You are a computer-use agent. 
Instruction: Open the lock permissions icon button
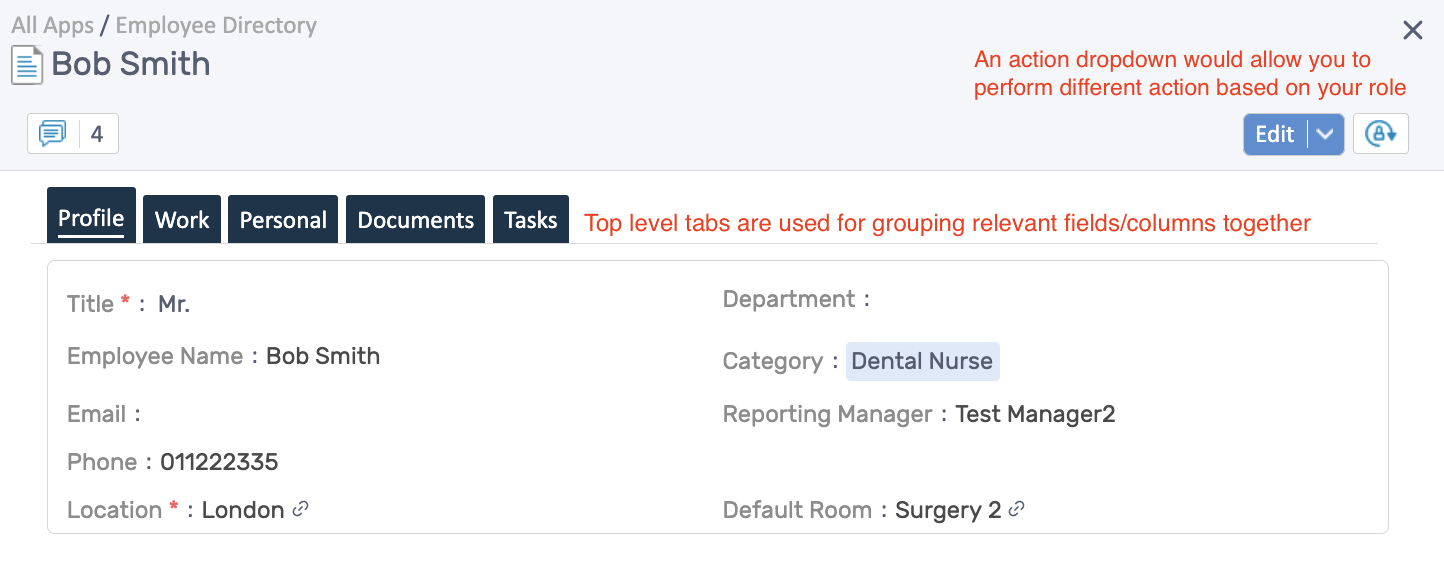[1380, 134]
